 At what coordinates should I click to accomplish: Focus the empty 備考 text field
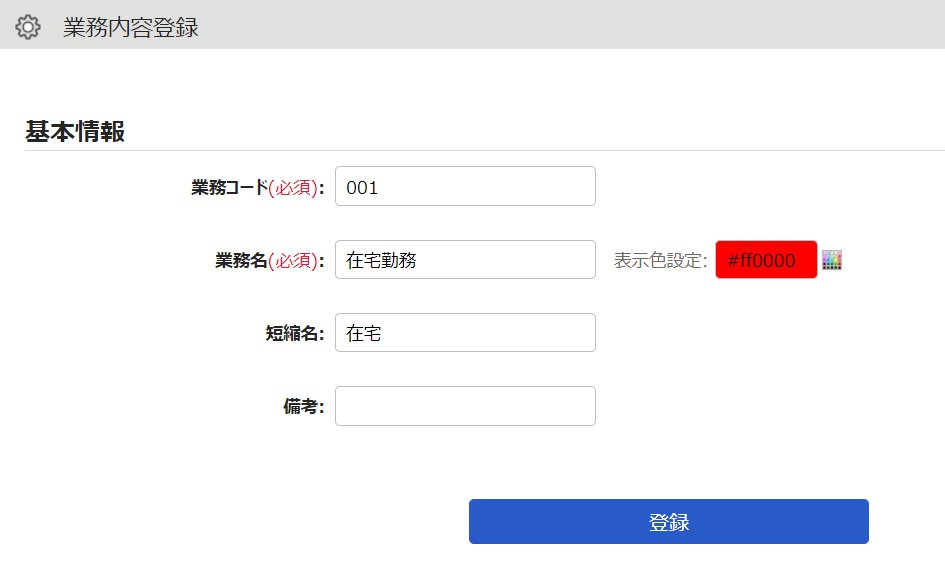465,406
